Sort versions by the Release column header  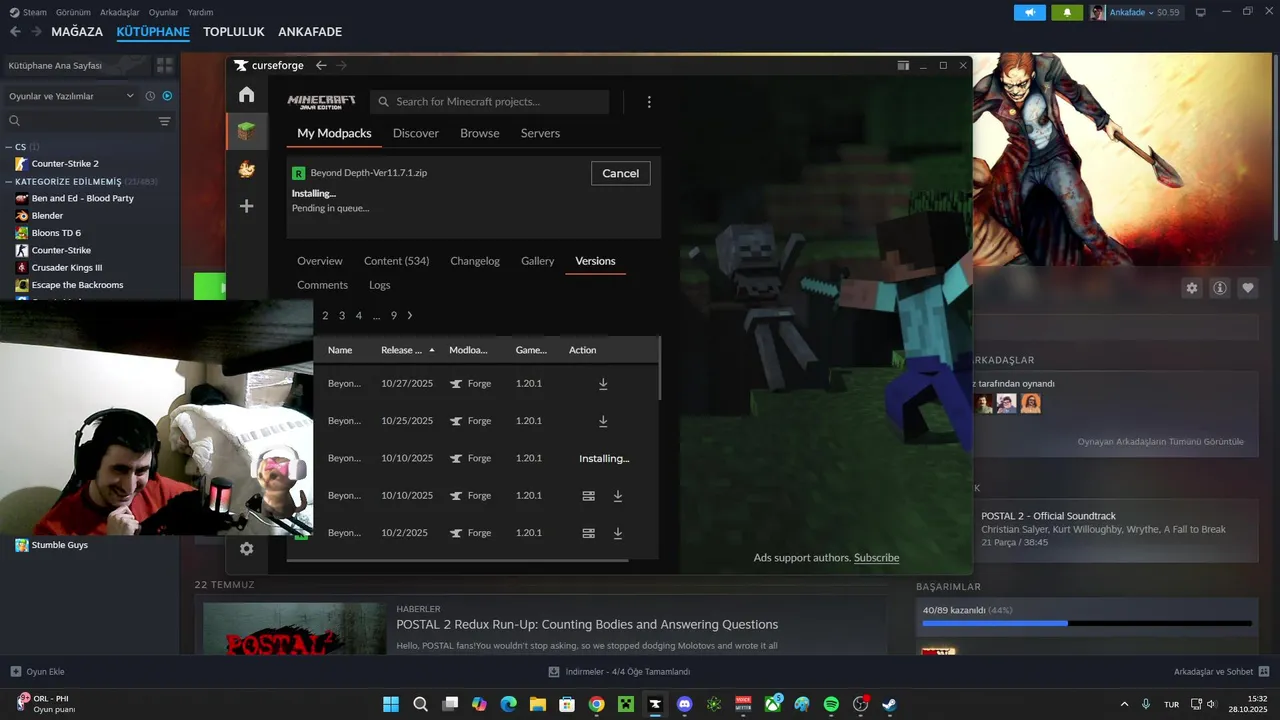(408, 350)
